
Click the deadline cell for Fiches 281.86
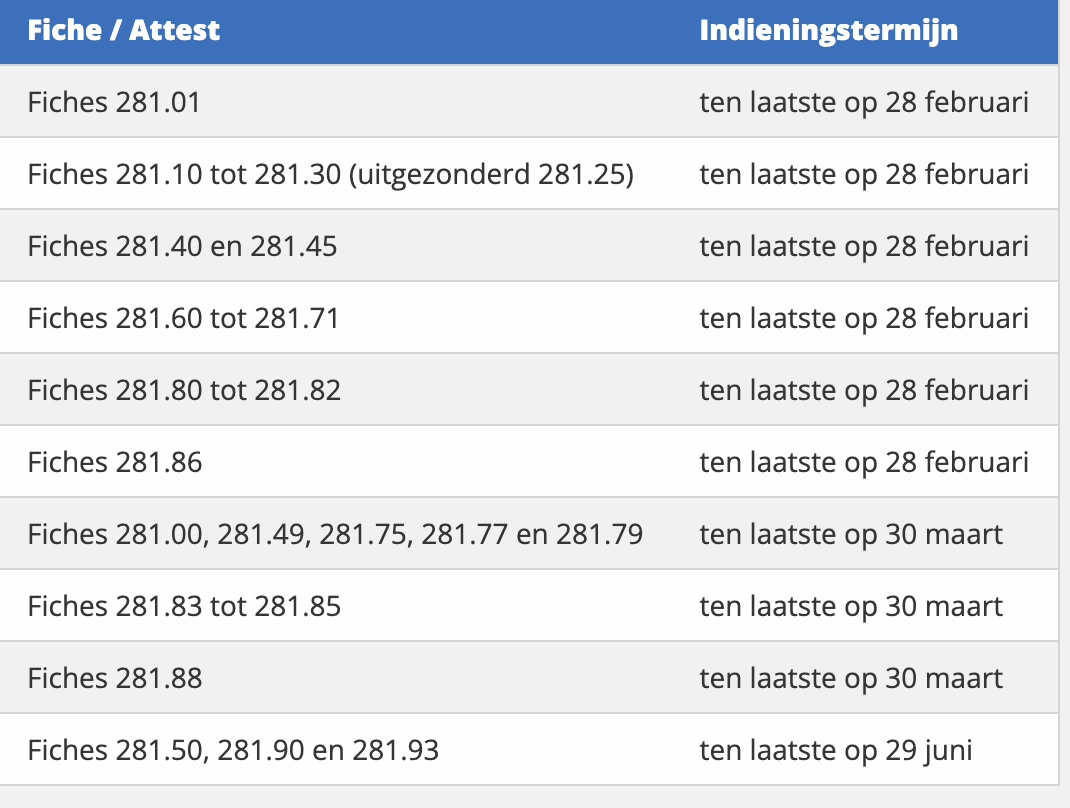click(864, 462)
